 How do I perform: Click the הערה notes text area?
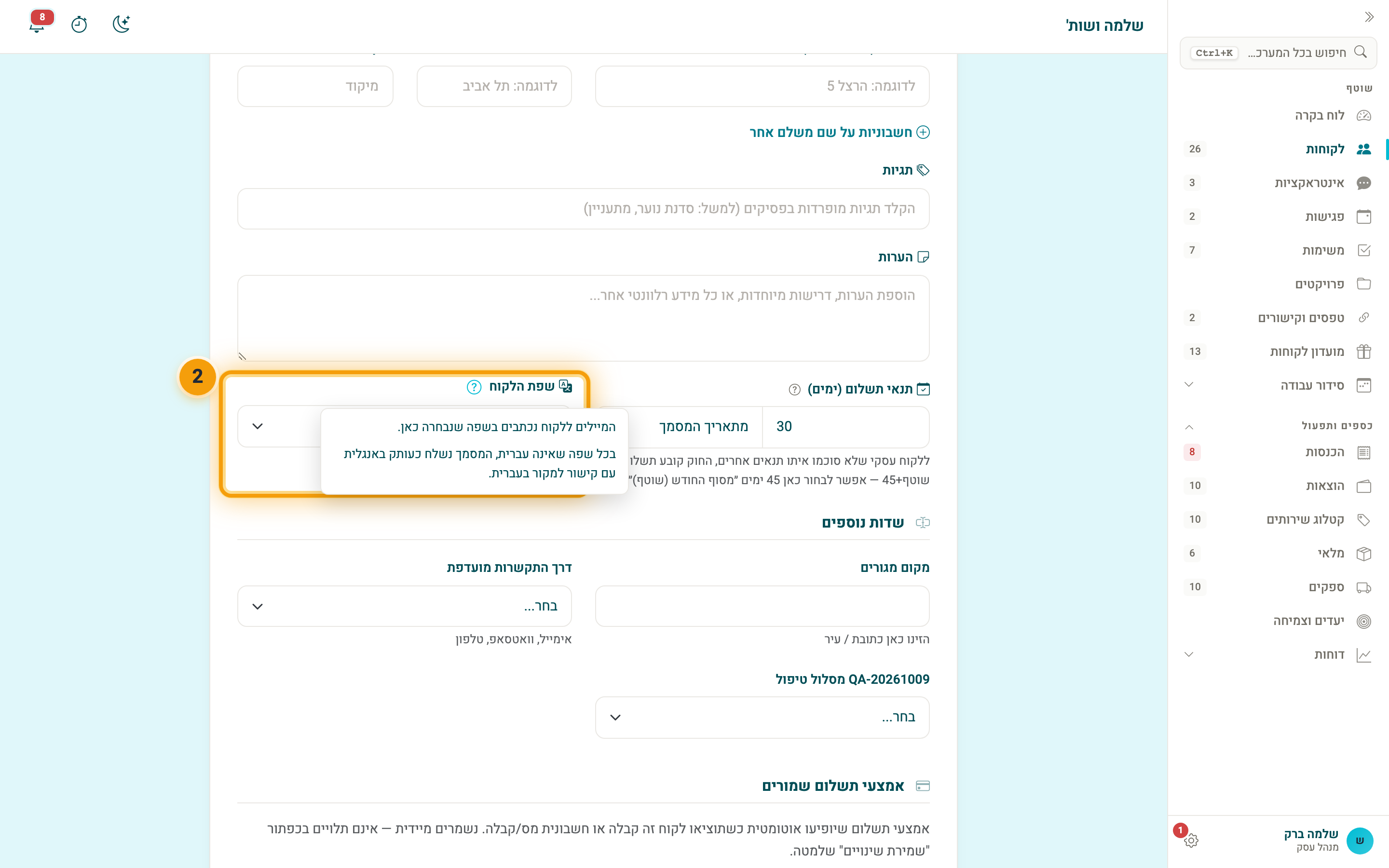coord(583,318)
